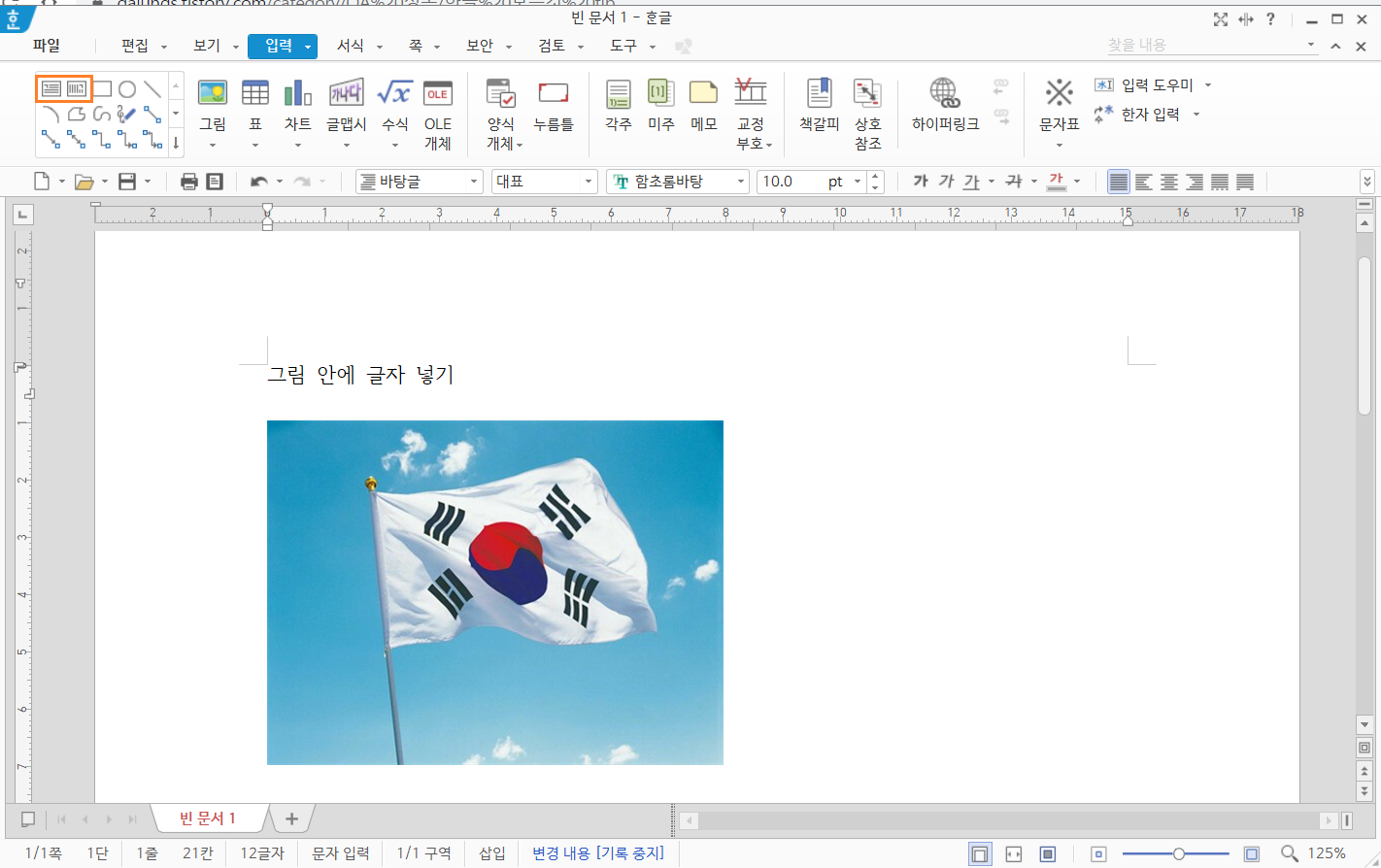Image resolution: width=1381 pixels, height=868 pixels.
Task: Expand the 양식 개체 form objects dropdown
Action: click(x=521, y=146)
